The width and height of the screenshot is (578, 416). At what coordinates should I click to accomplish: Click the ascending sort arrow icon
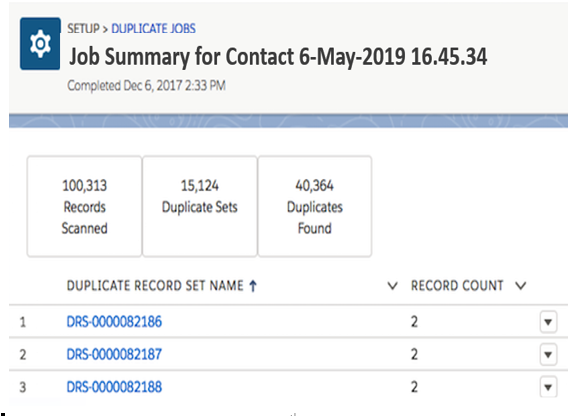[253, 286]
